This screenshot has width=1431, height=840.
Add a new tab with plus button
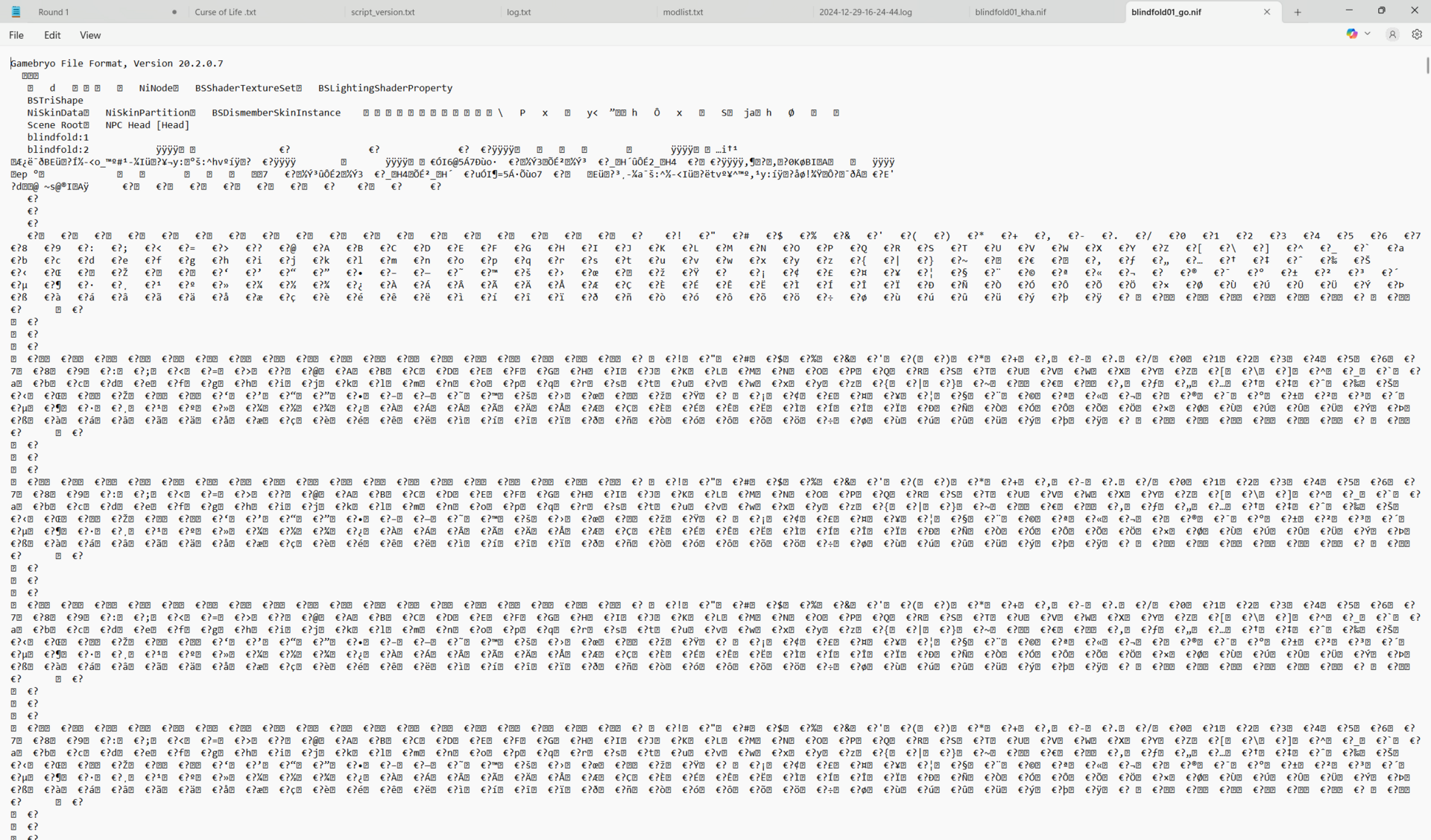(1298, 12)
